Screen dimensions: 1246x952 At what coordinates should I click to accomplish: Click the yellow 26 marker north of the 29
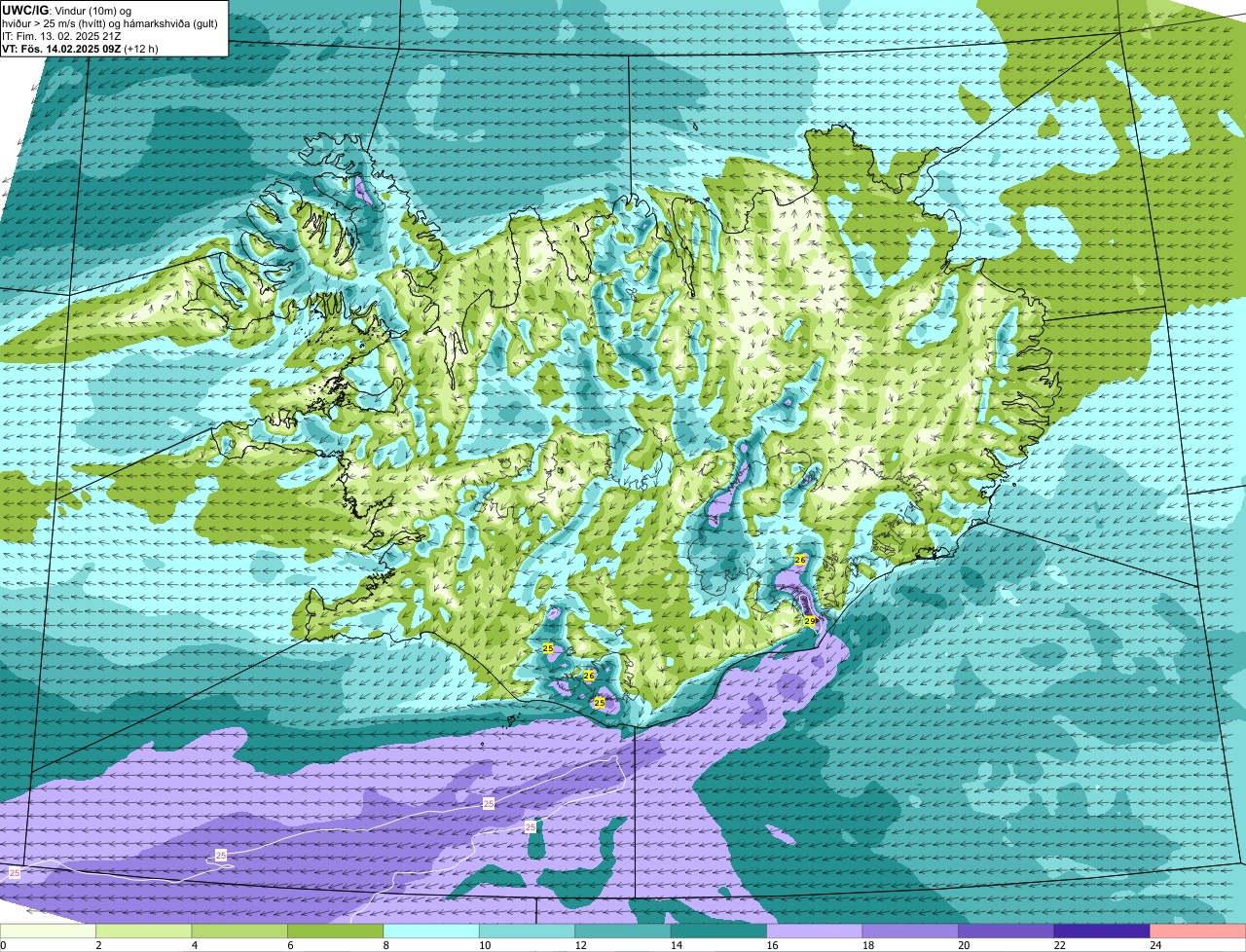[x=800, y=560]
